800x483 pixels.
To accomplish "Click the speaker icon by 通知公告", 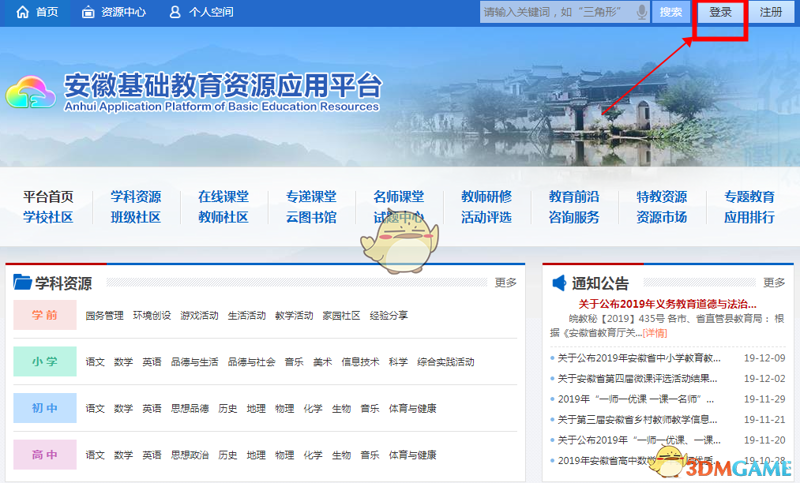I will 559,283.
